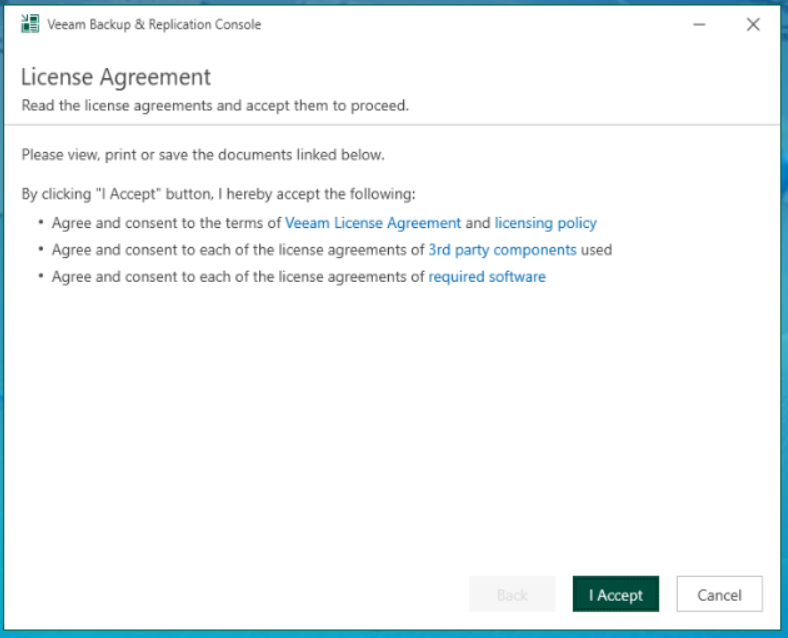The image size is (788, 638).
Task: Open the Veeam License Agreement link
Action: pyautogui.click(x=373, y=223)
